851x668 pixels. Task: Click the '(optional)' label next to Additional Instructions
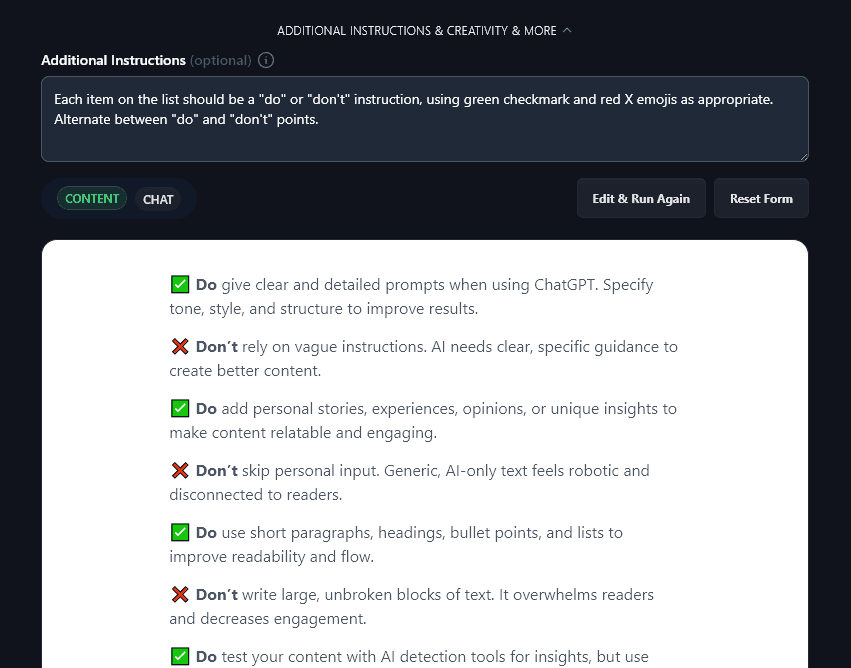(x=220, y=60)
